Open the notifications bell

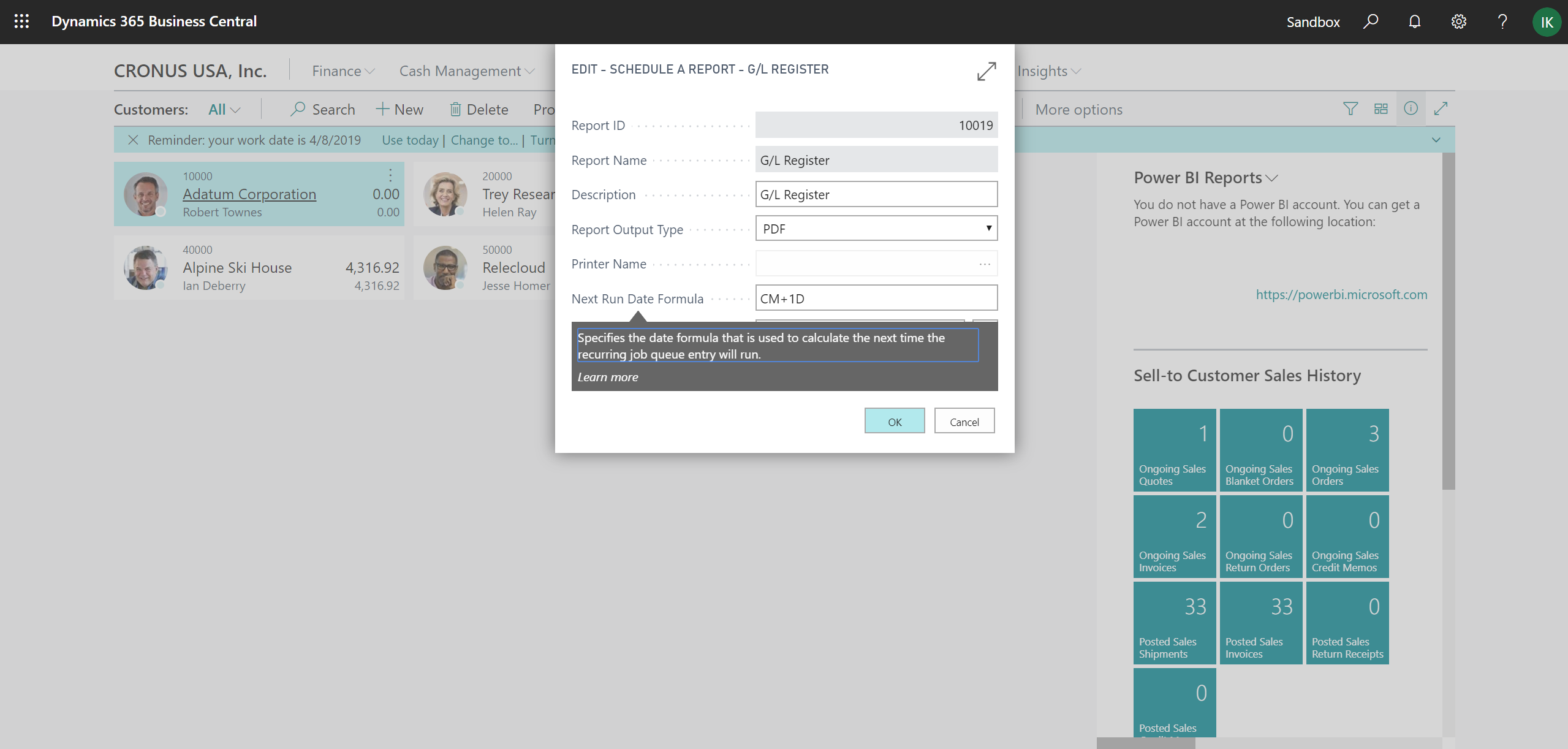[x=1414, y=21]
